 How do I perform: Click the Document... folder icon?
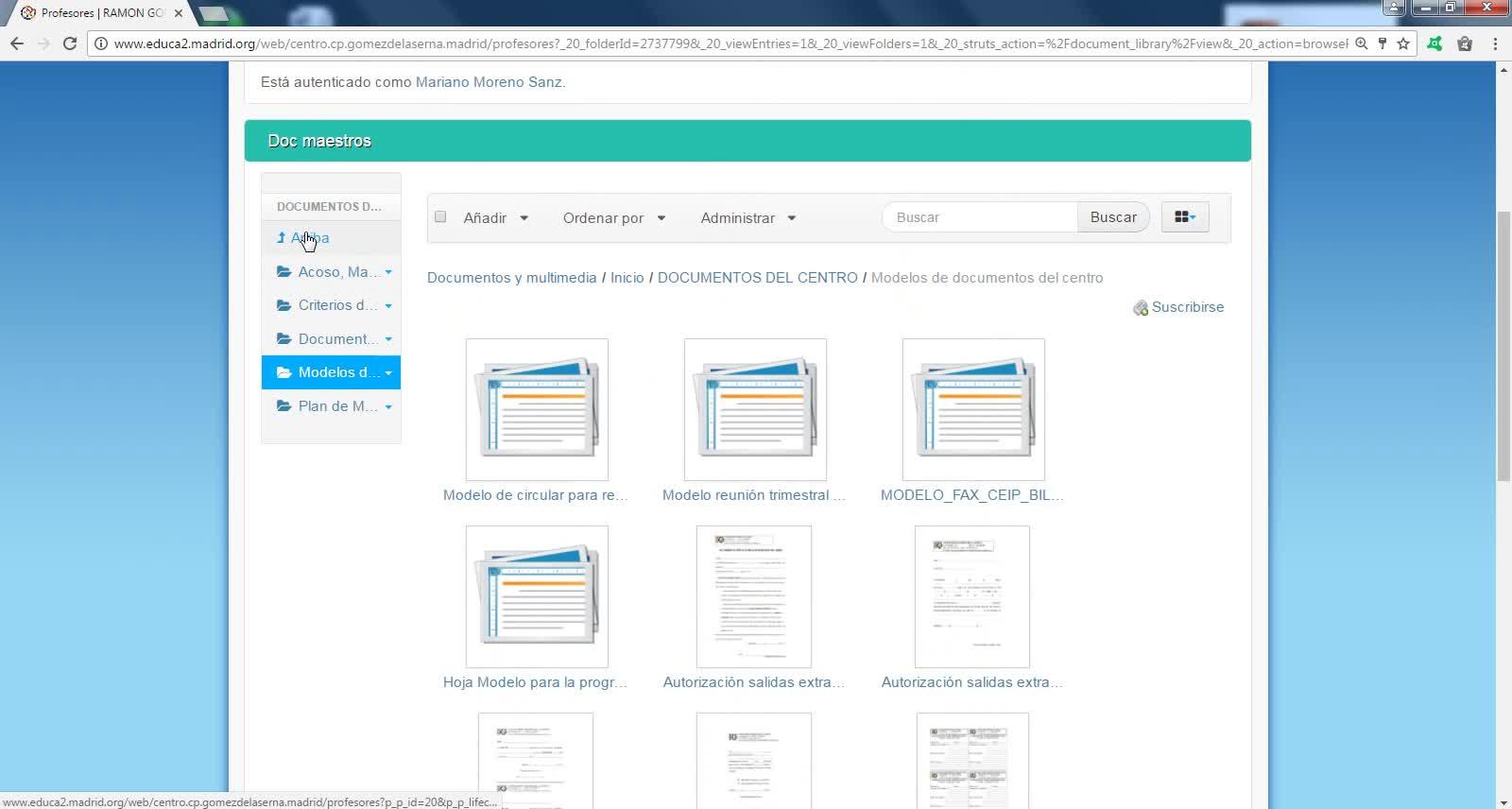(x=283, y=339)
